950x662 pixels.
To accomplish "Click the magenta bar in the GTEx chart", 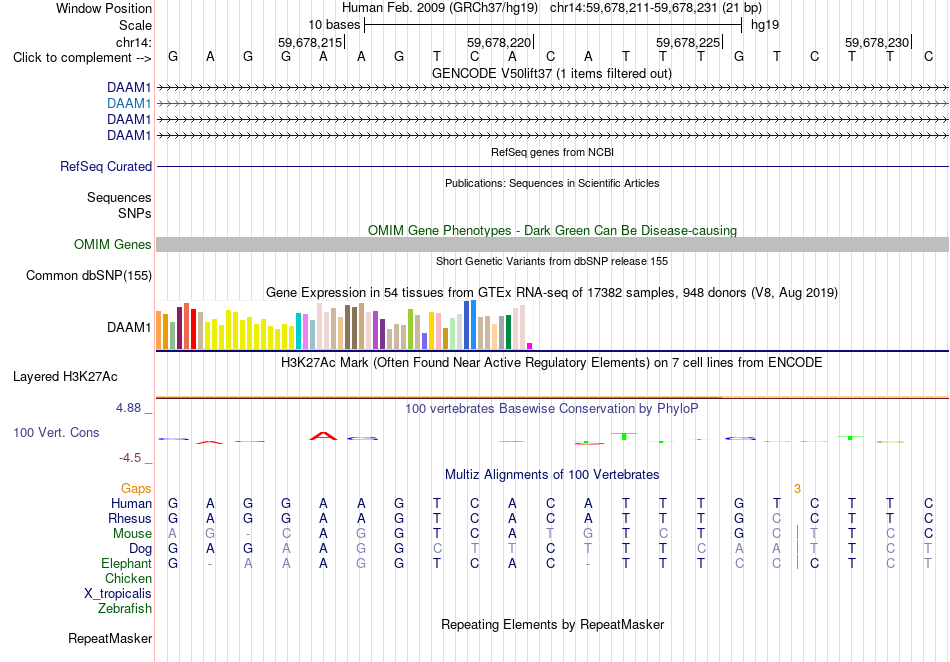I will [x=530, y=346].
